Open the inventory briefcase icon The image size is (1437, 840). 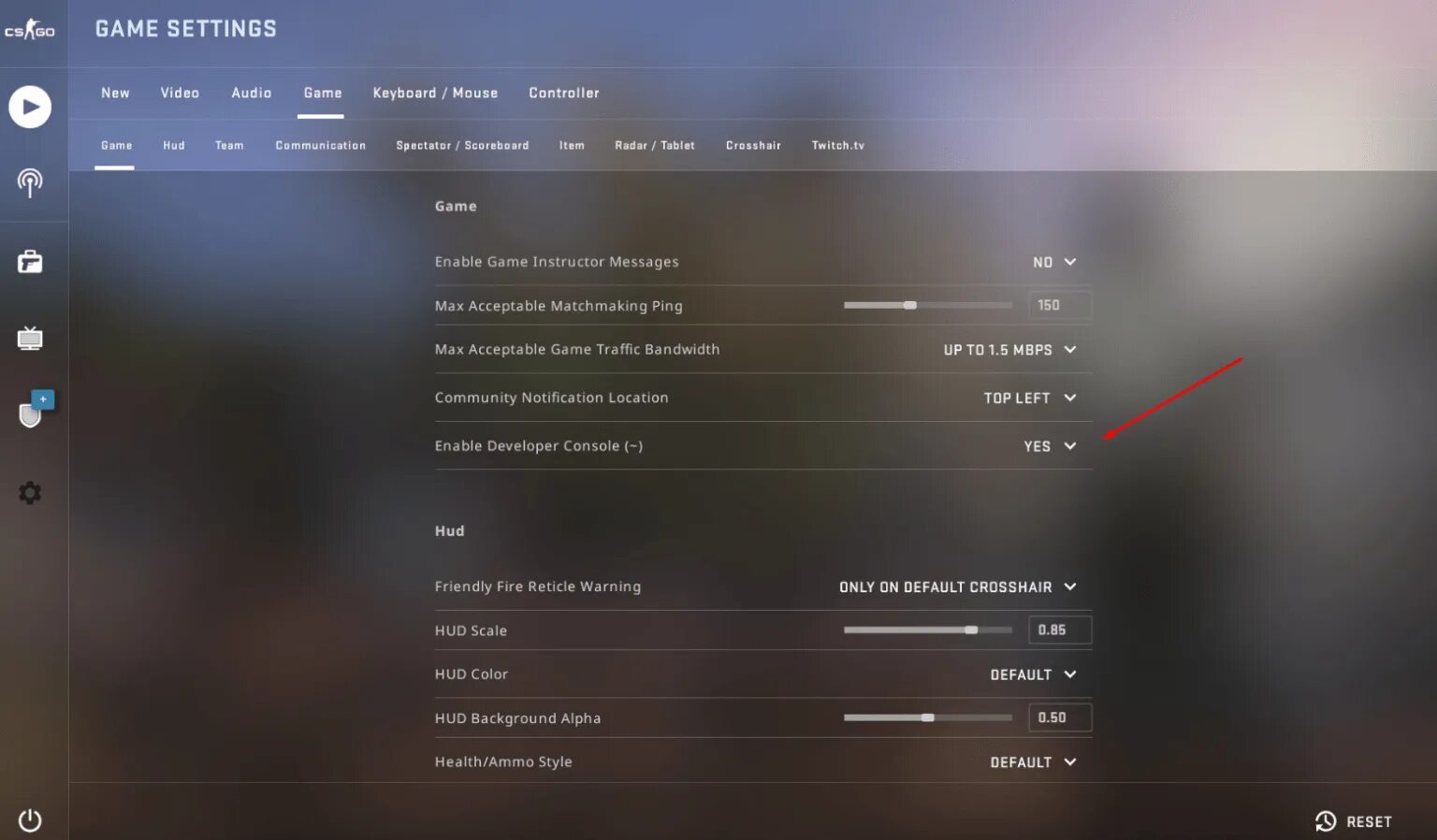coord(30,262)
